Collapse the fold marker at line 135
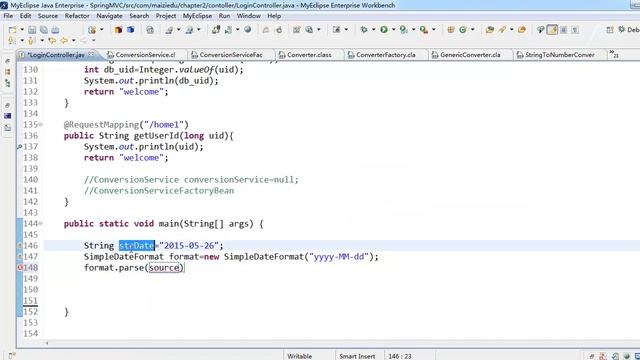 tap(40, 124)
